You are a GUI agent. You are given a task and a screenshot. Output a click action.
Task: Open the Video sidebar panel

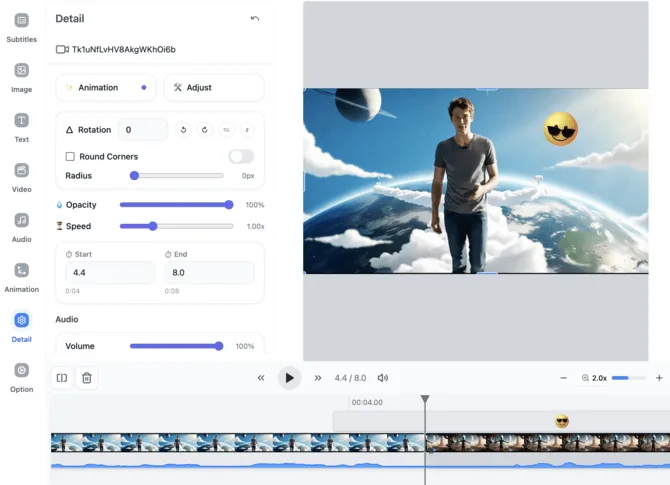21,178
